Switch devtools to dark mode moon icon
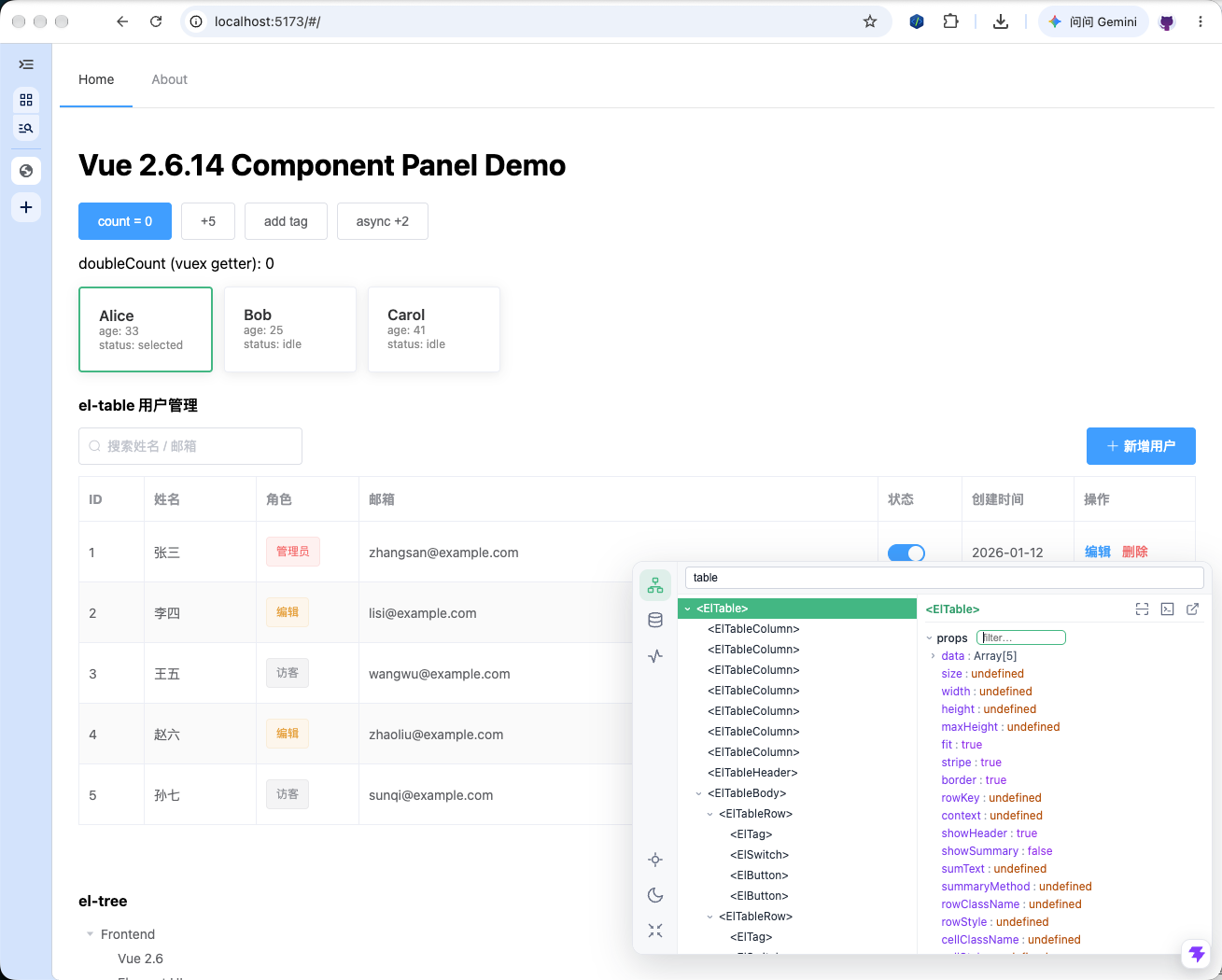Viewport: 1222px width, 980px height. (655, 895)
